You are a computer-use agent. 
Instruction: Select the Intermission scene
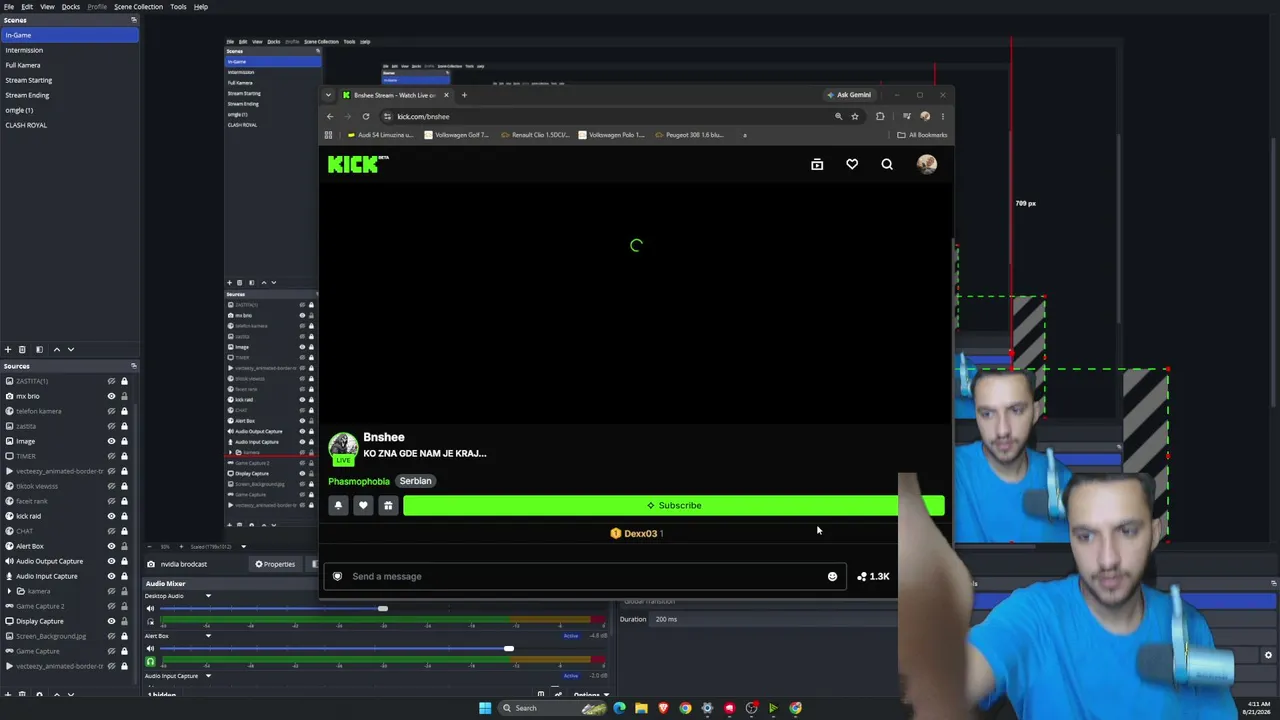point(70,50)
